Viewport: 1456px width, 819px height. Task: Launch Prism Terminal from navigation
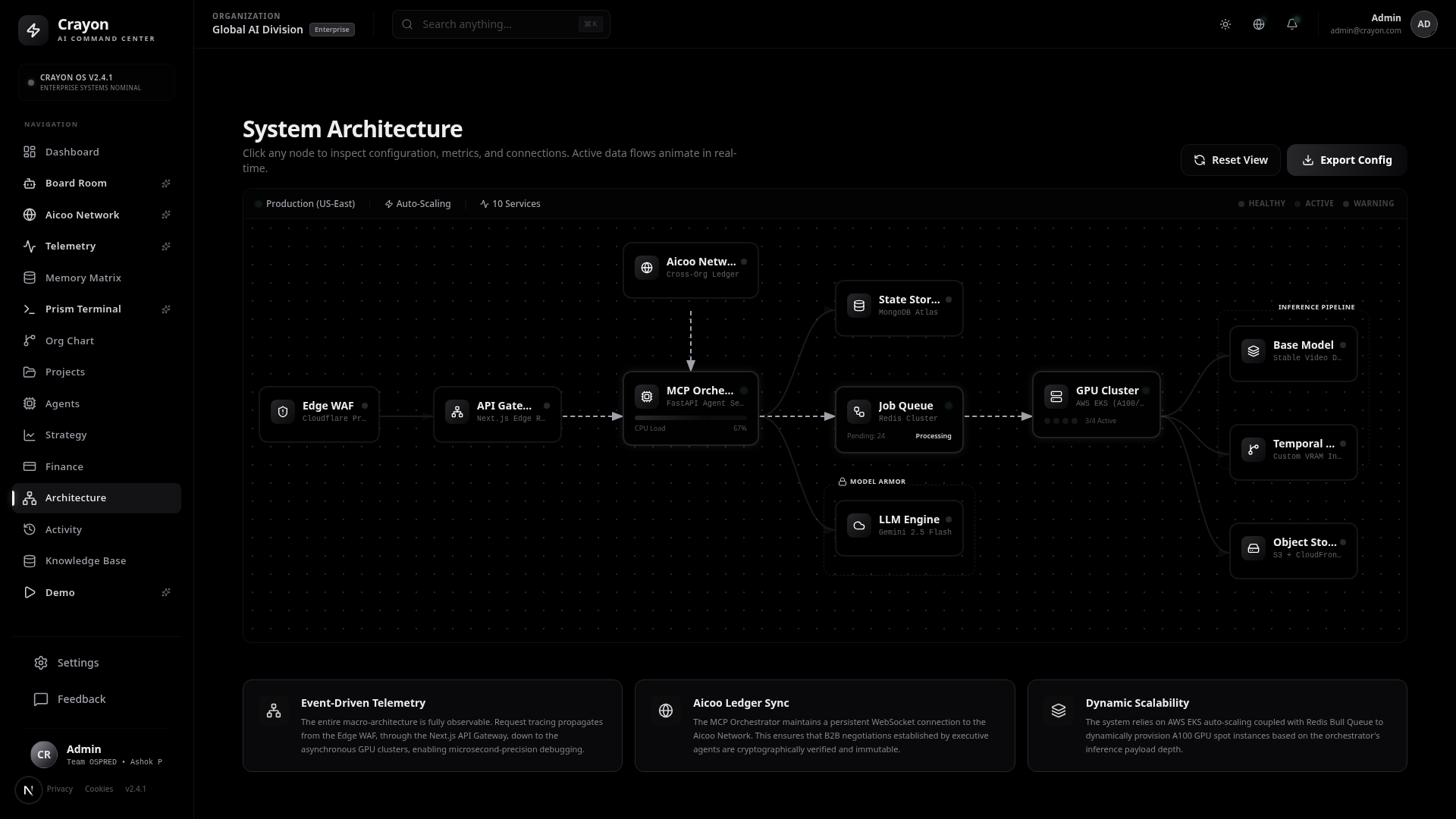(96, 309)
